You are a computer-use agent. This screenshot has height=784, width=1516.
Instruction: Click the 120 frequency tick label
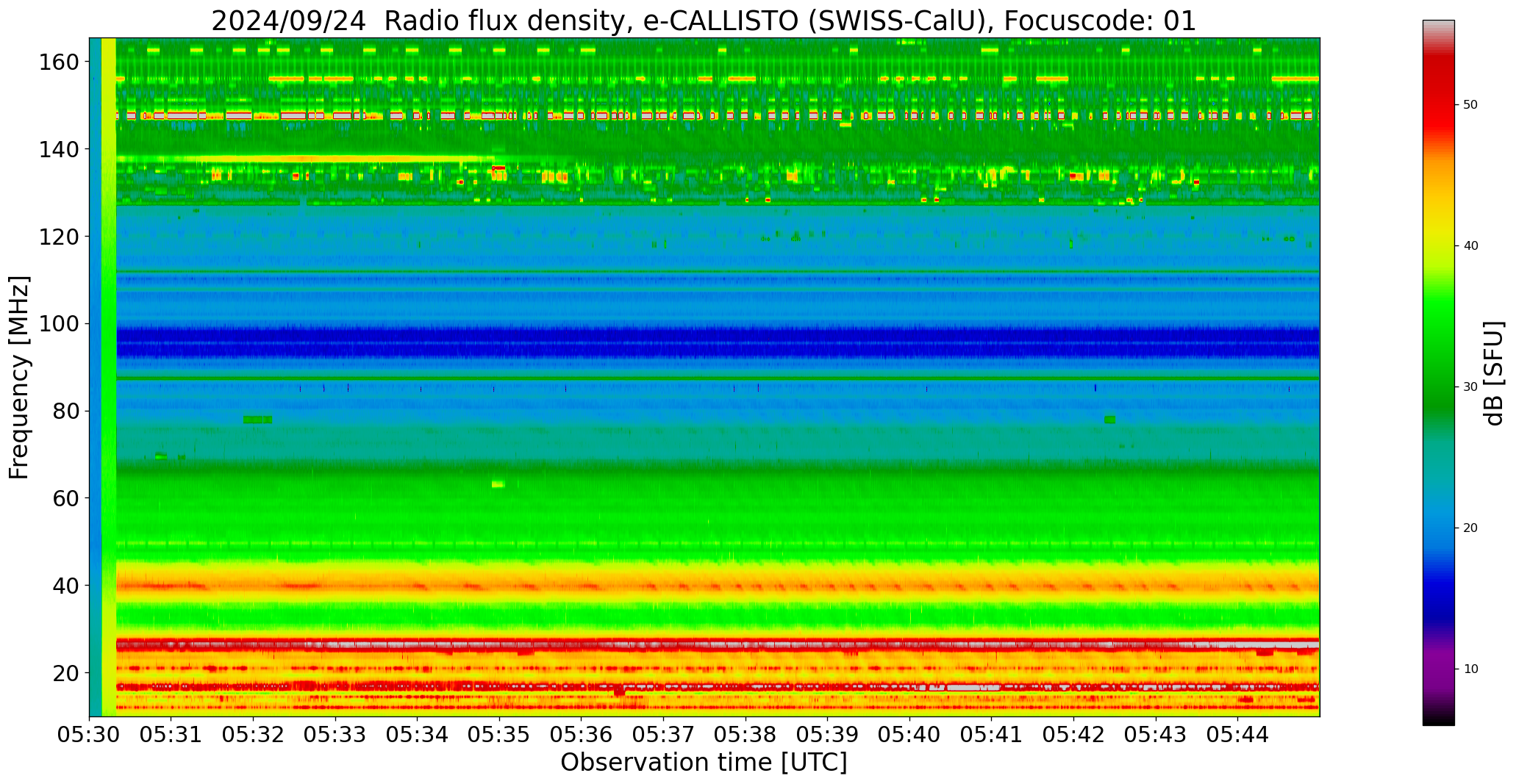tap(59, 237)
